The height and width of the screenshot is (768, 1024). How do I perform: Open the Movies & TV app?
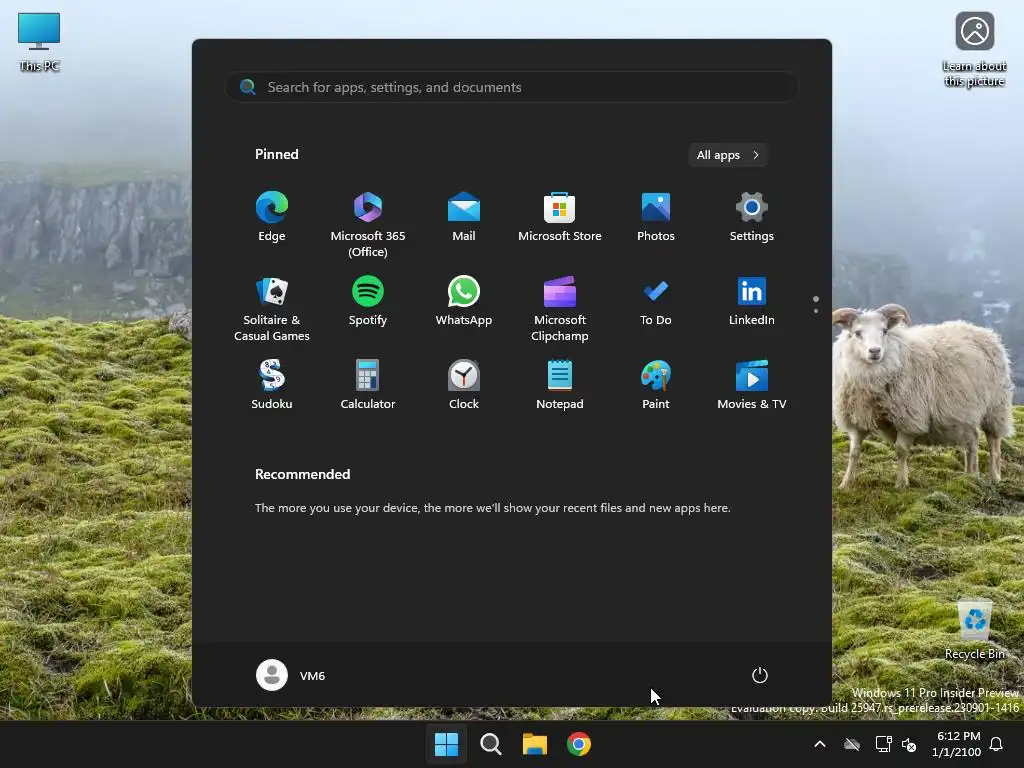[752, 385]
